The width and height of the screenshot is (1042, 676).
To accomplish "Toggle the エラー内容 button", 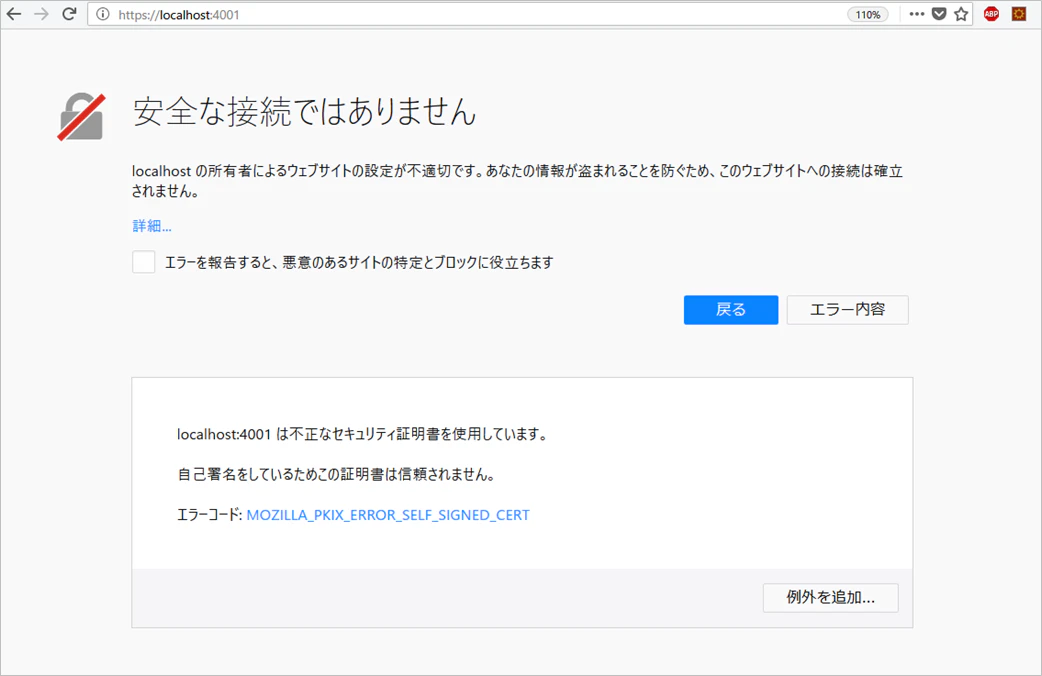I will (x=847, y=310).
